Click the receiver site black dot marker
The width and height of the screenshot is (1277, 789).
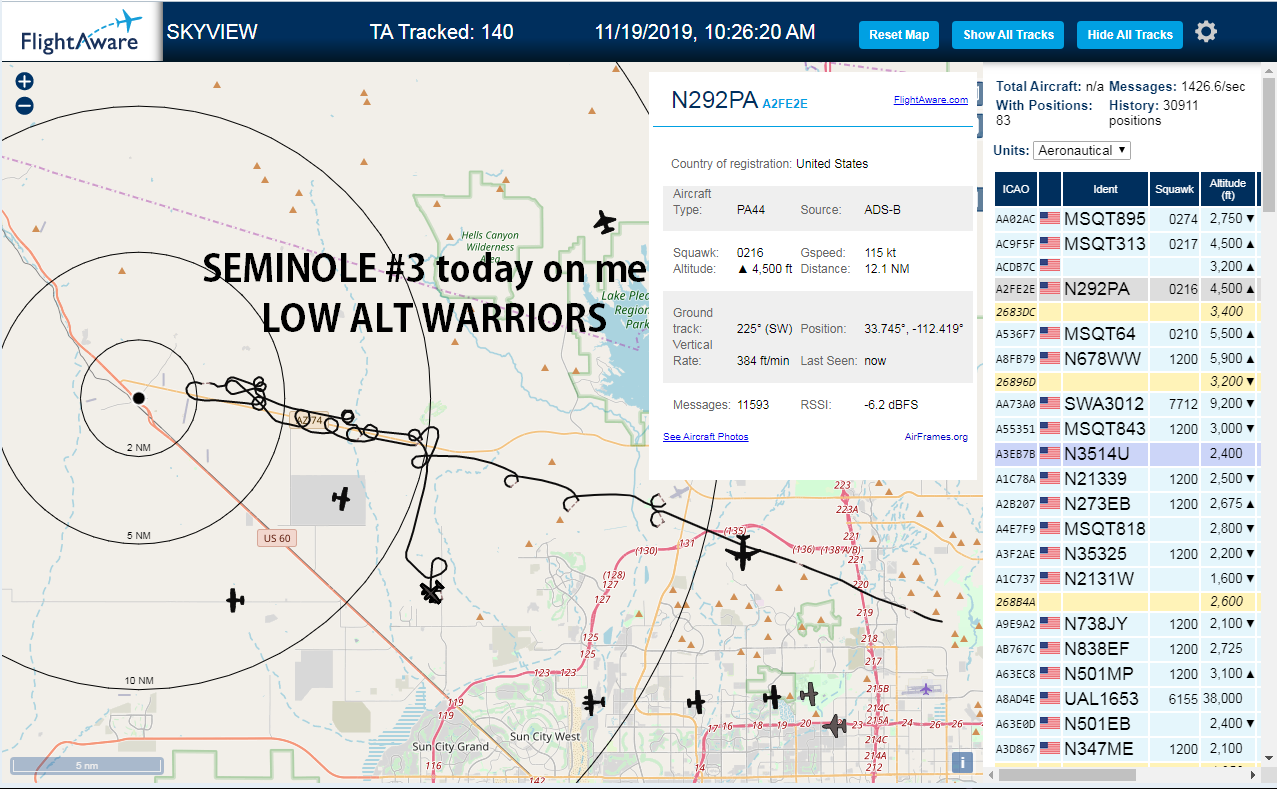[x=139, y=398]
